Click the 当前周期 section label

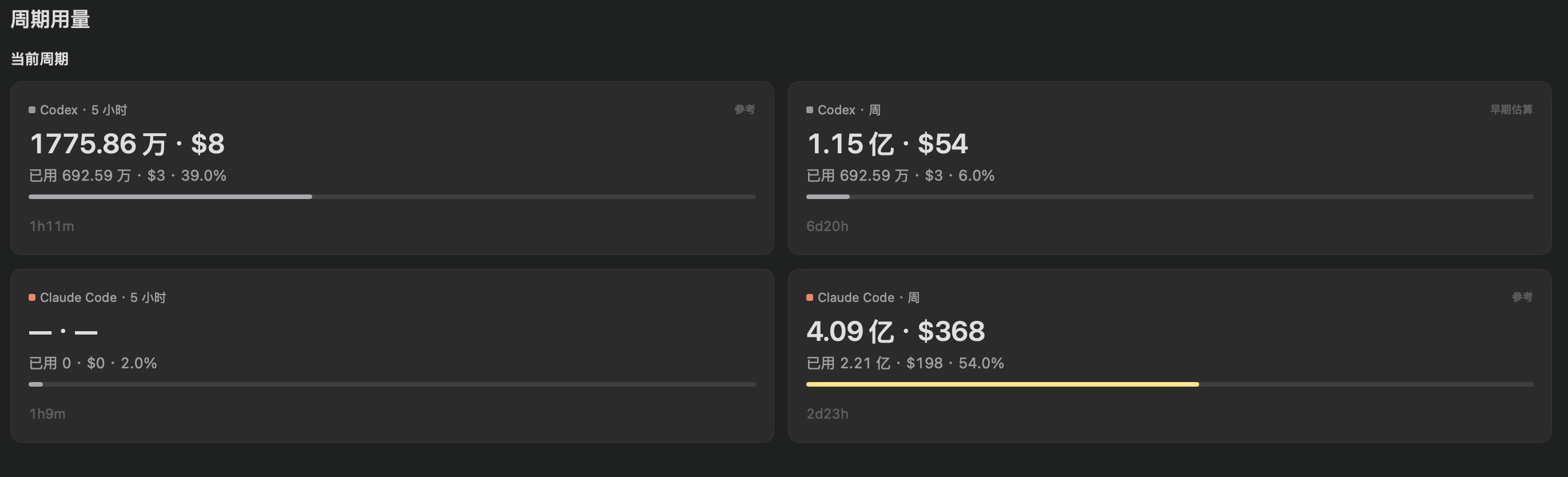[39, 59]
